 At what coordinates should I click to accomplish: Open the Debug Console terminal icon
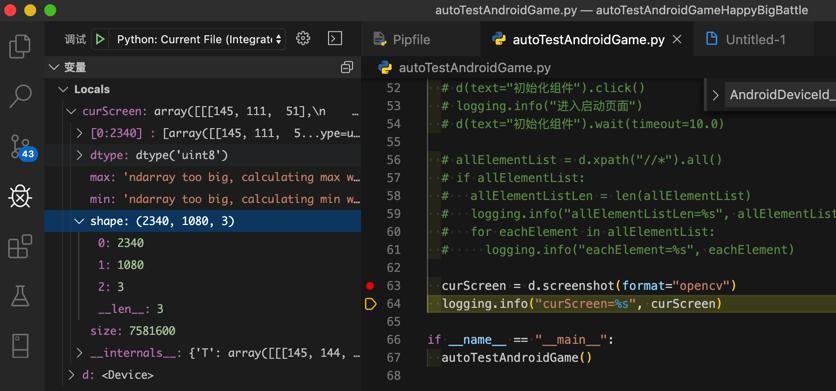[x=335, y=38]
